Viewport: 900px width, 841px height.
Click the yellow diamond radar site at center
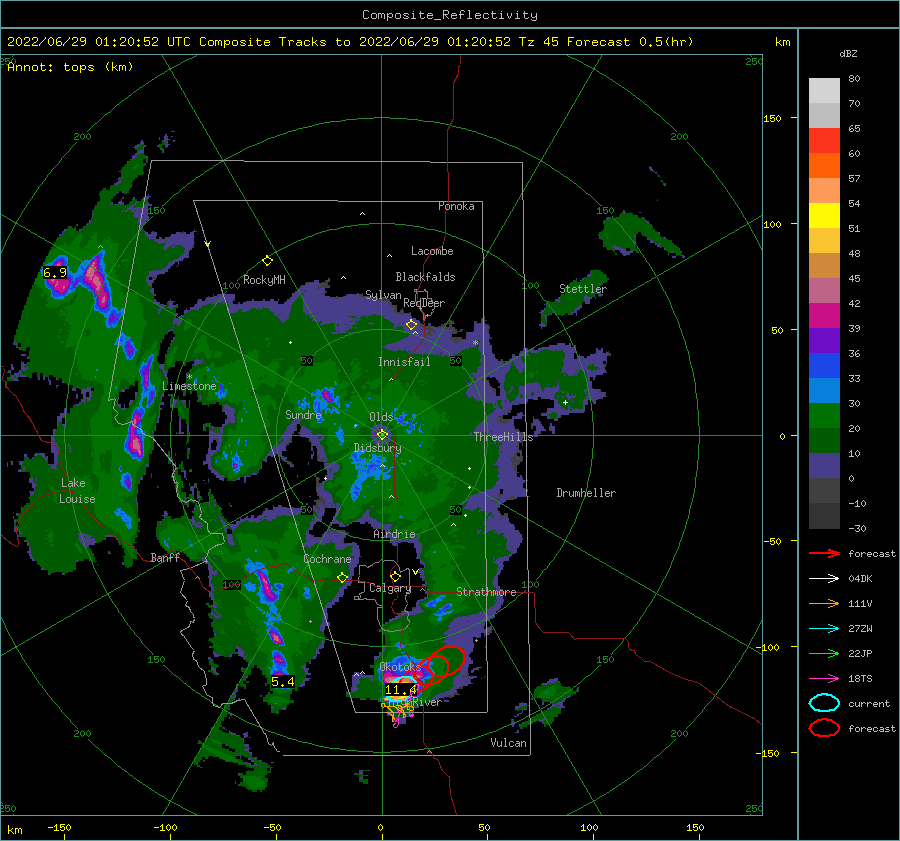(x=382, y=435)
